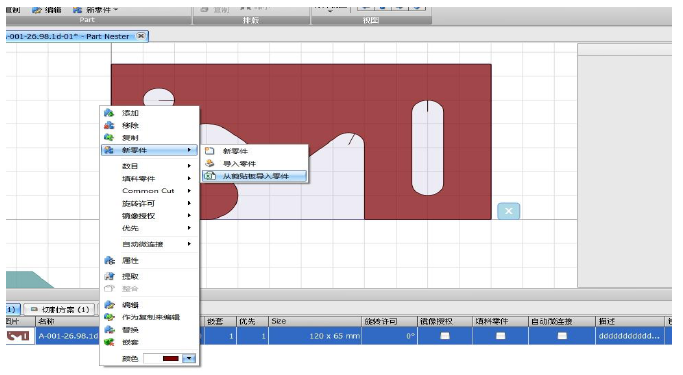Click the part thumbnail in the list row
This screenshot has height=375, width=683.
(18, 336)
